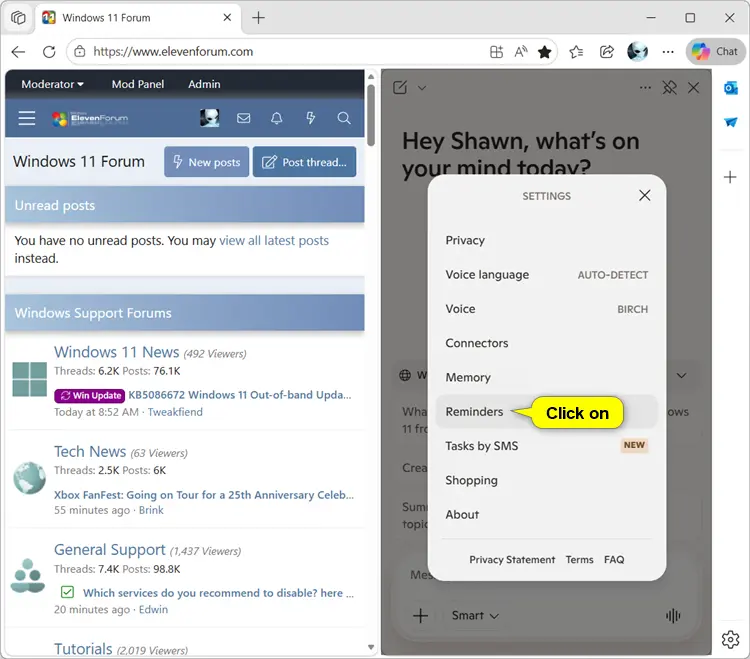Open the Telegram-style sidebar app icon
Image resolution: width=750 pixels, height=659 pixels.
[x=730, y=122]
